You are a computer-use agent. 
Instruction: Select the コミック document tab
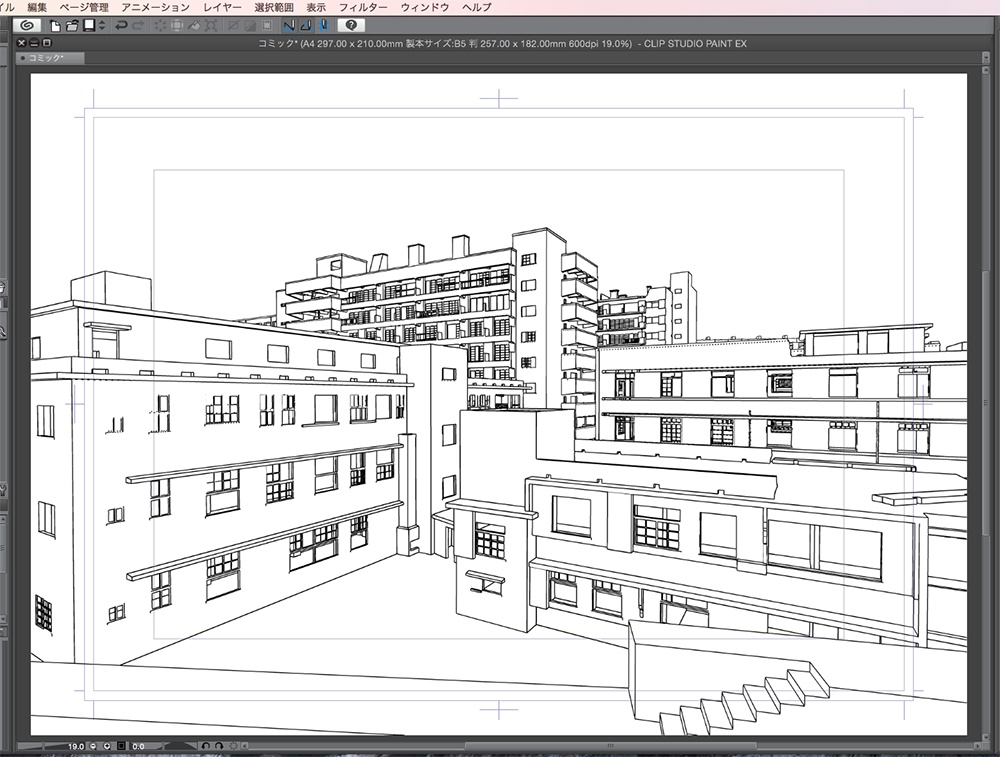[50, 58]
